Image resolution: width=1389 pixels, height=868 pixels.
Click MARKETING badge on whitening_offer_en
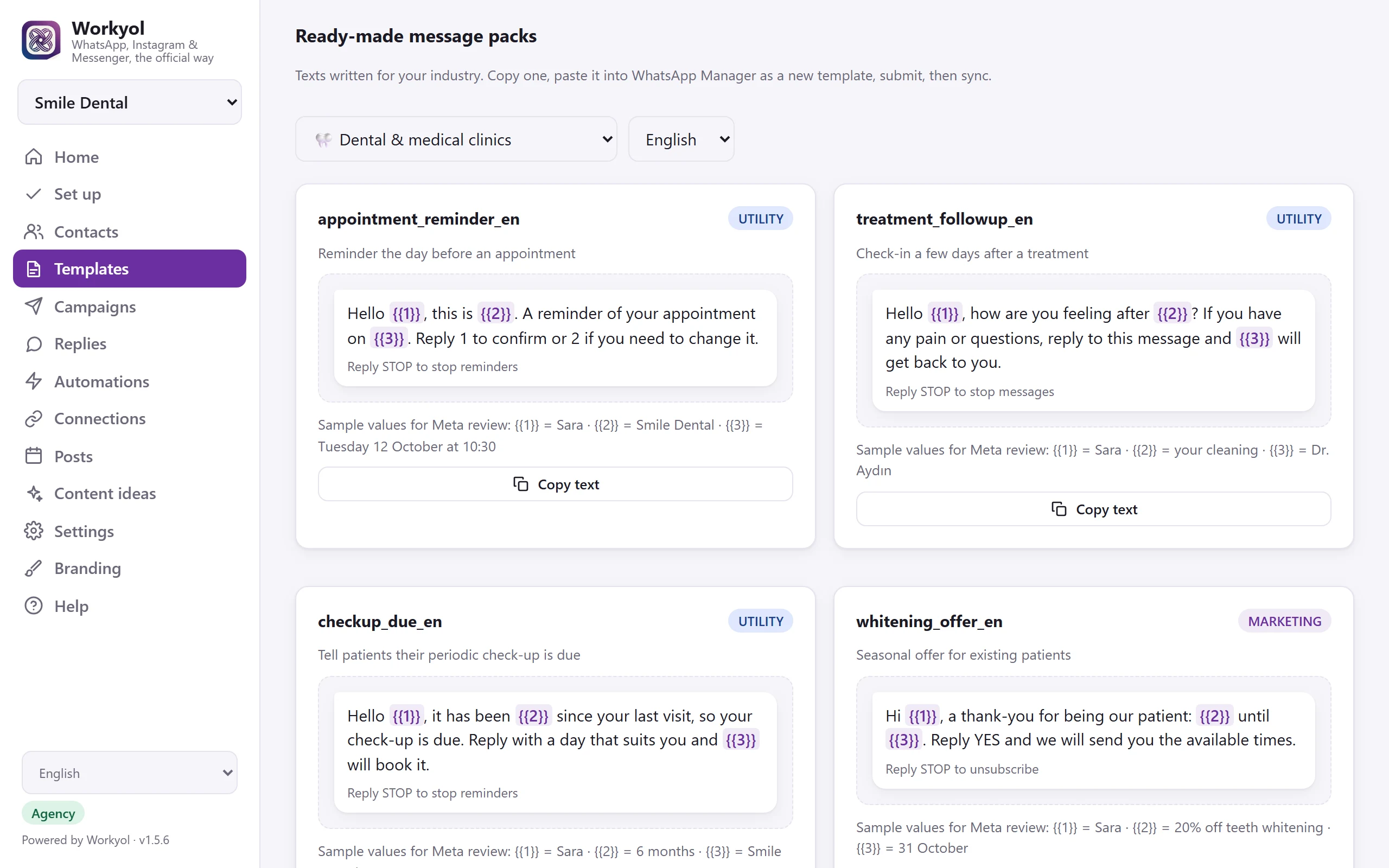pyautogui.click(x=1284, y=621)
